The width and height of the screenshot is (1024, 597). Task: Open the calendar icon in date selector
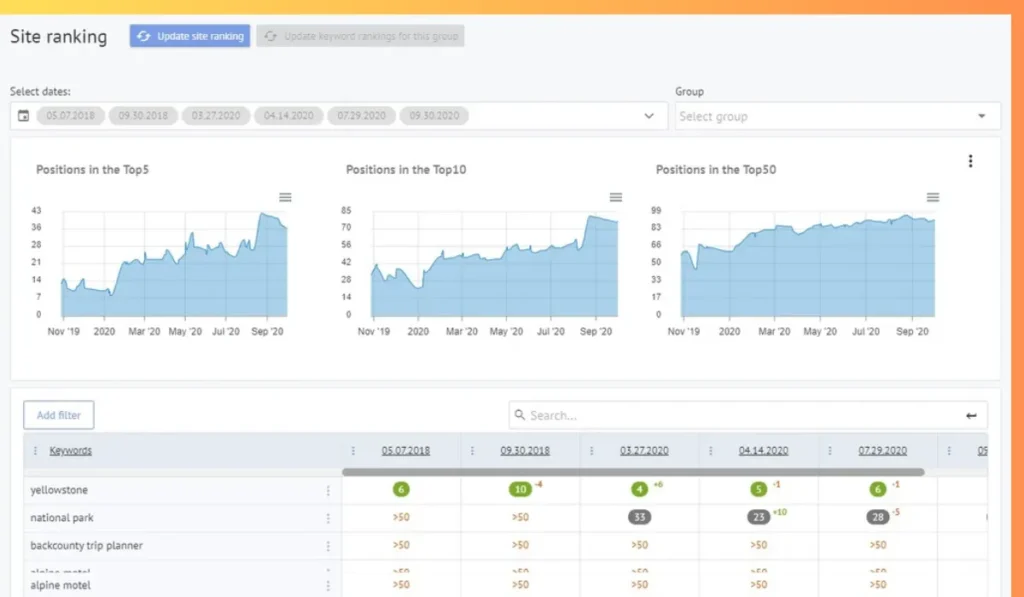[24, 116]
